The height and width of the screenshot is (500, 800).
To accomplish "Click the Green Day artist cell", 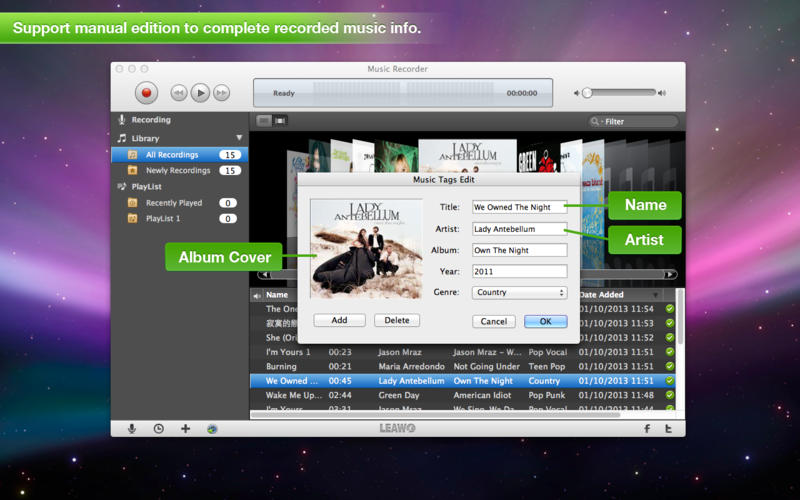I will coord(399,395).
